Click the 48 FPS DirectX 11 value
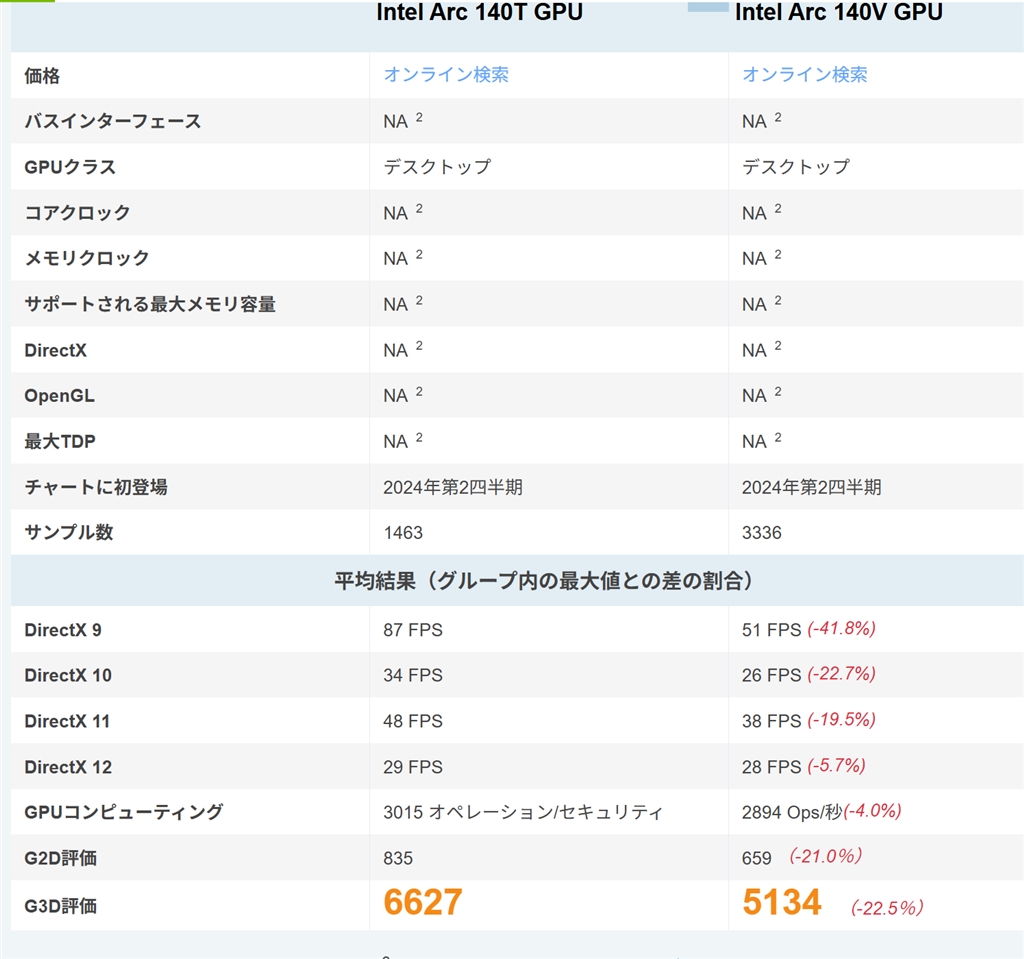The width and height of the screenshot is (1024, 959). 413,721
